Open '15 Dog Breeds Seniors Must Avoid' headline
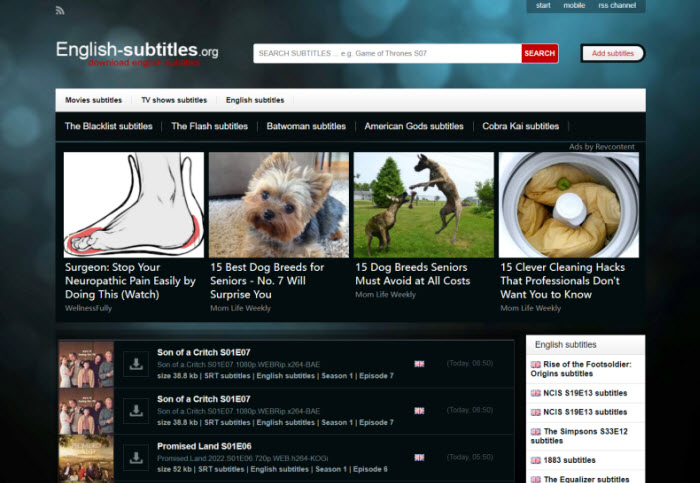This screenshot has height=483, width=700. pos(412,274)
